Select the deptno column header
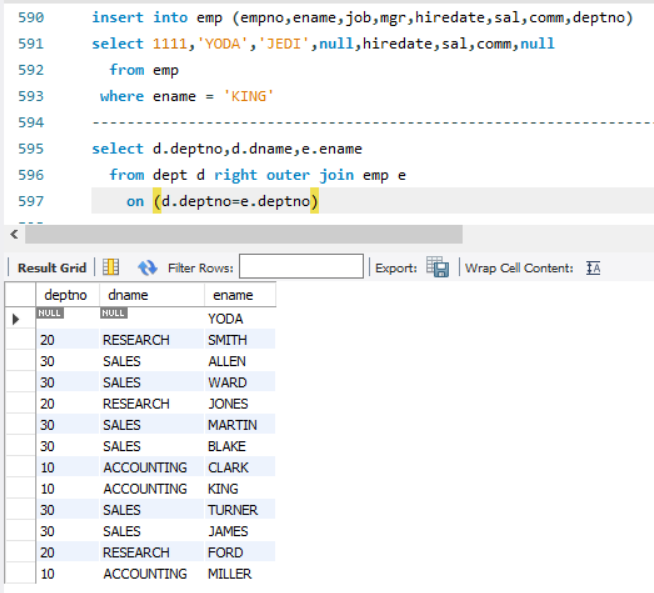 click(x=68, y=295)
